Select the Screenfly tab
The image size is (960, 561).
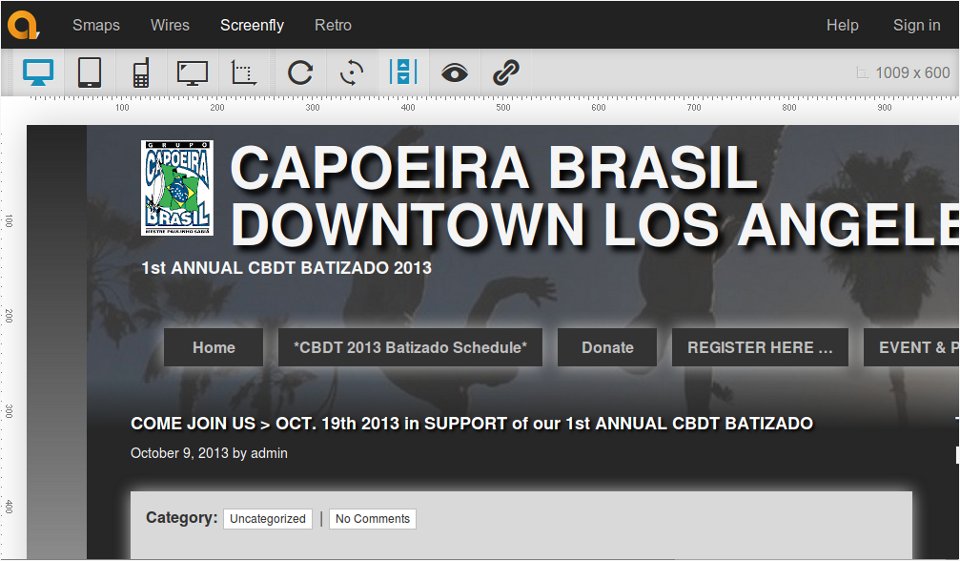click(252, 25)
